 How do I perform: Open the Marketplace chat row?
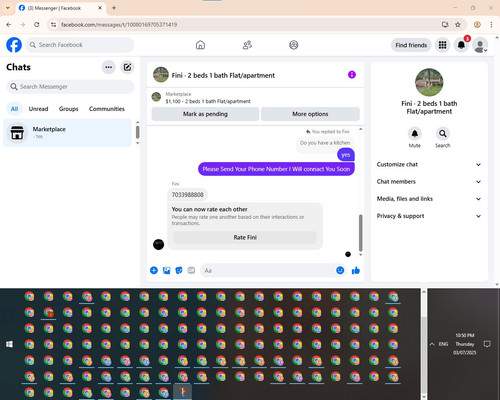pos(68,133)
